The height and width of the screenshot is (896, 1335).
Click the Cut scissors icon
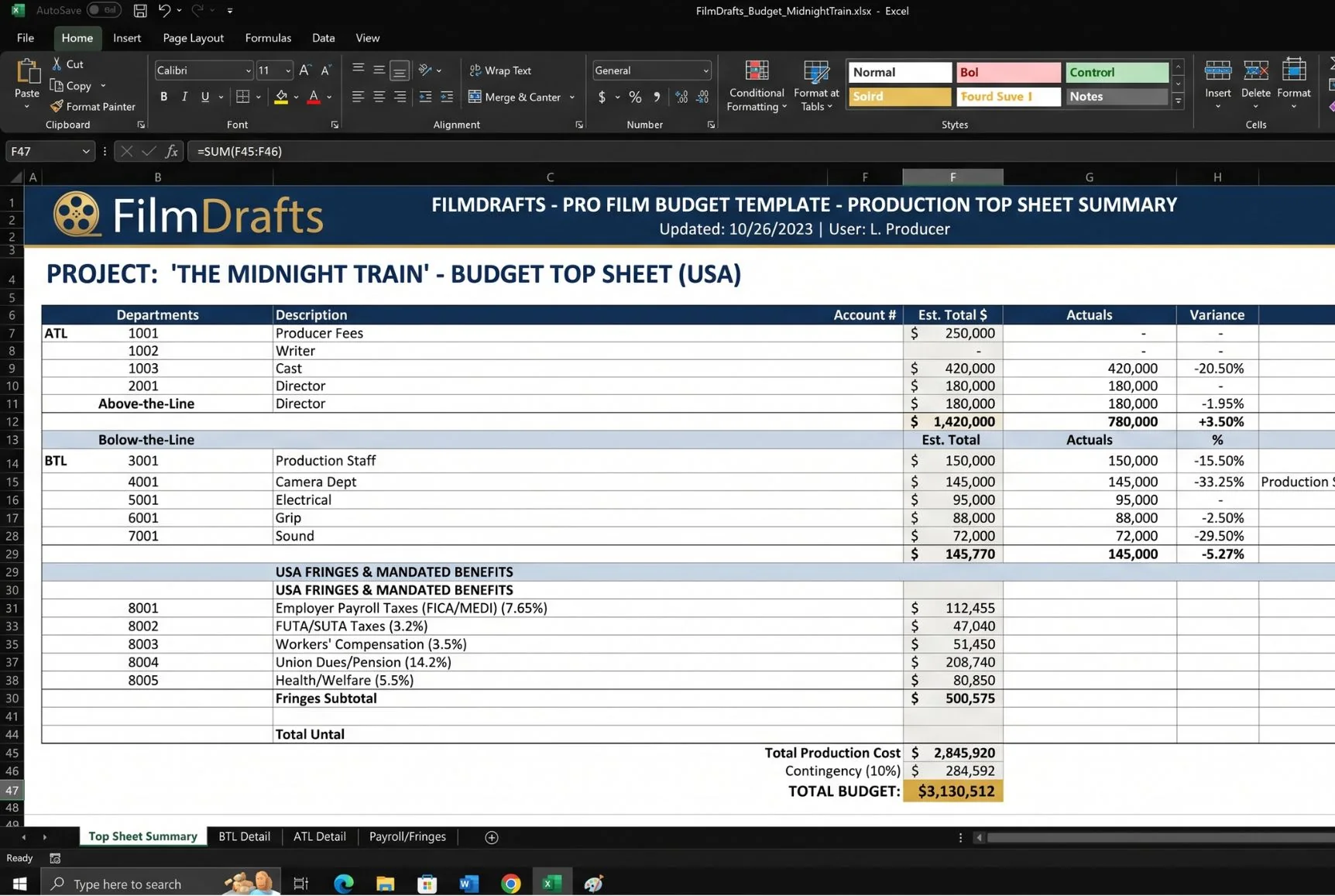[57, 64]
